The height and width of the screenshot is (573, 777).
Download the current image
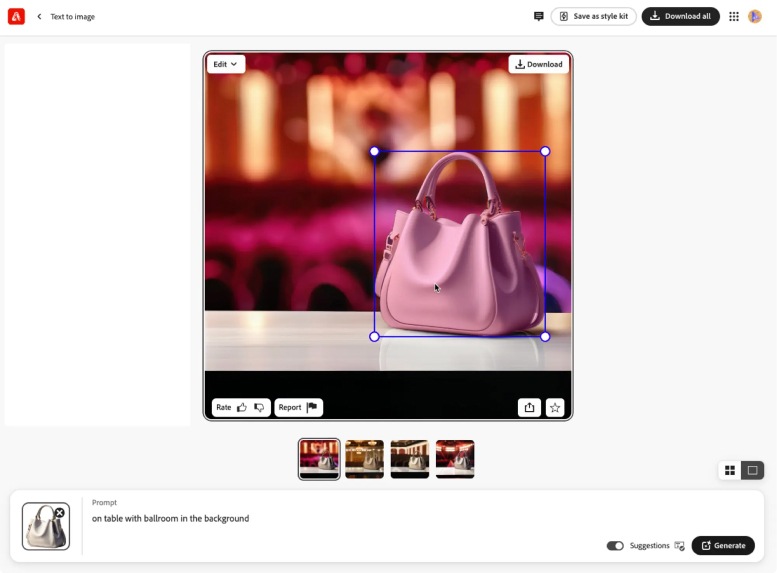[x=539, y=64]
